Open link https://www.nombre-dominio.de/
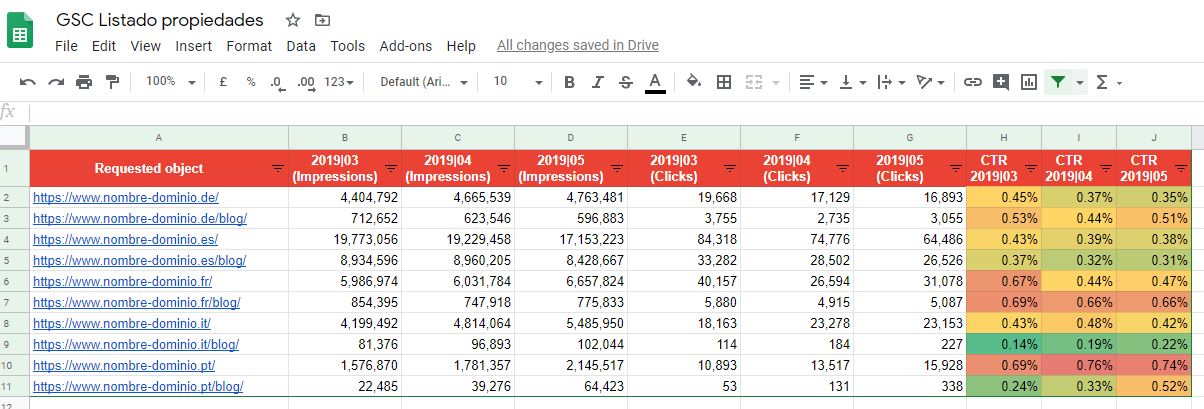Viewport: 1204px width, 409px height. point(126,198)
